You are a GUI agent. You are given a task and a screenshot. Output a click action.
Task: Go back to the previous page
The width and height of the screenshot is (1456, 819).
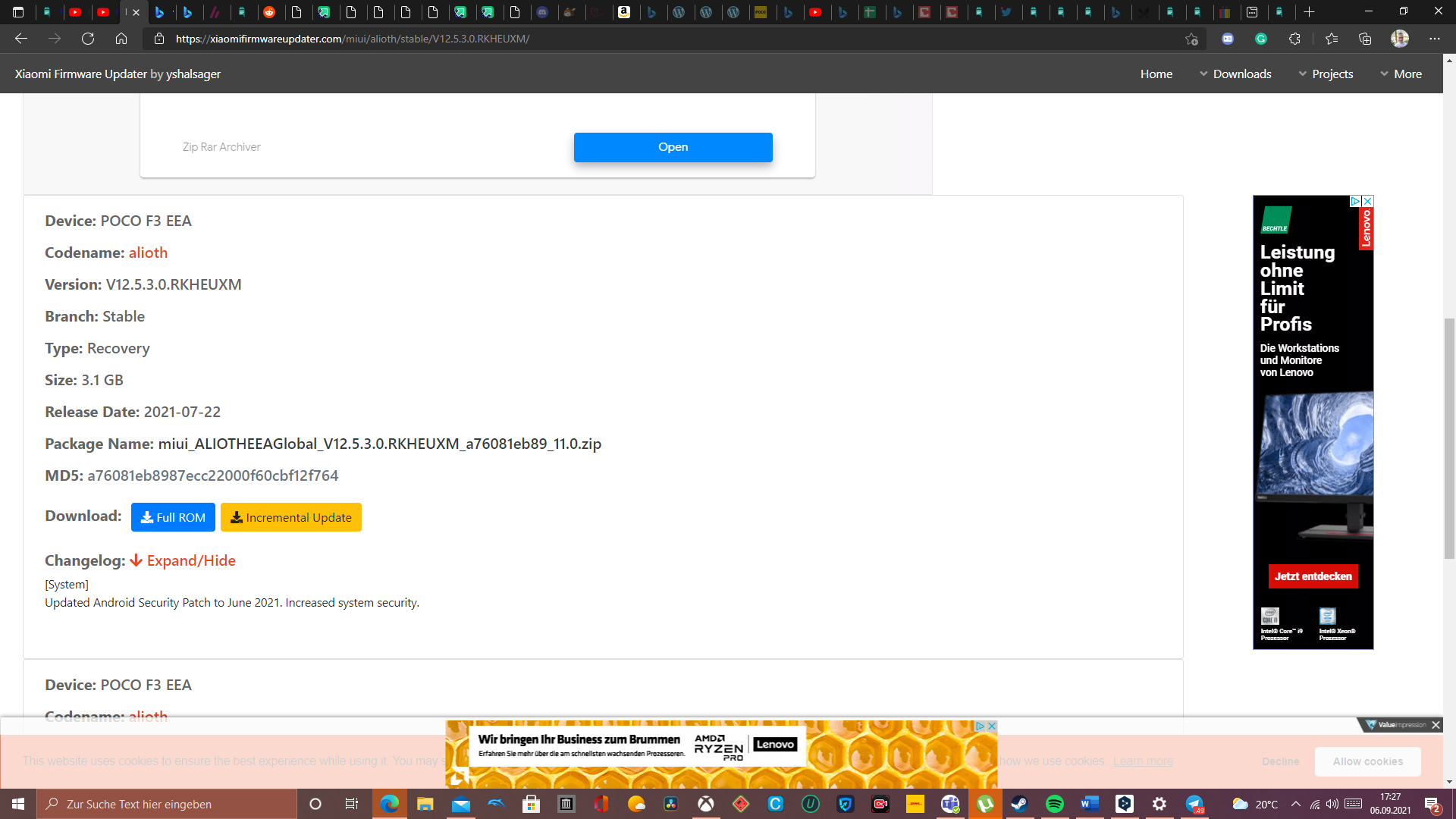click(x=21, y=39)
